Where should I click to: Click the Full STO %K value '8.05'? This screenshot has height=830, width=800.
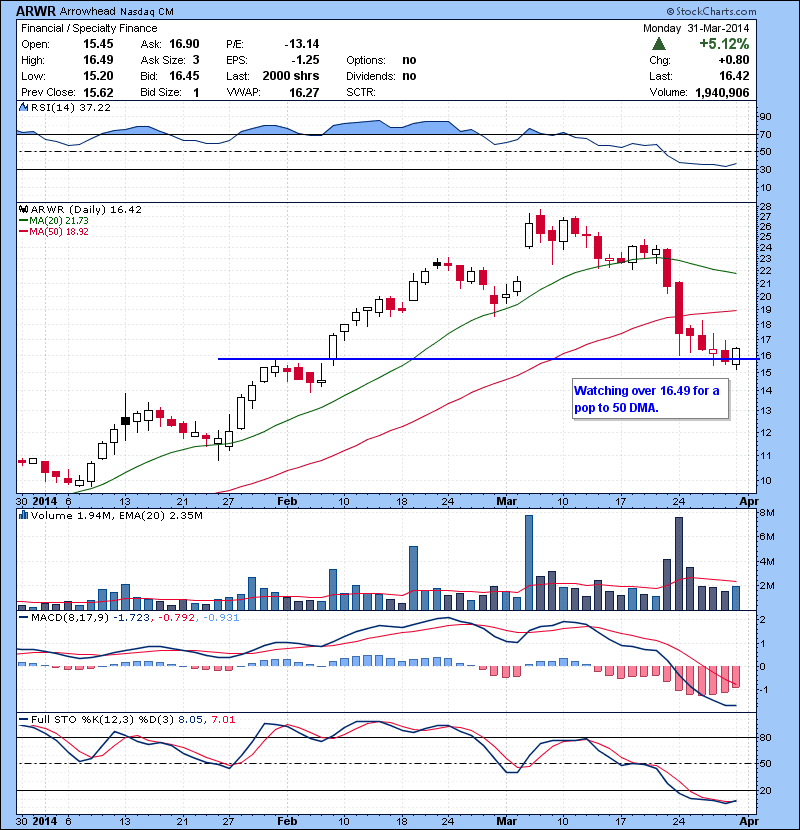(x=191, y=719)
